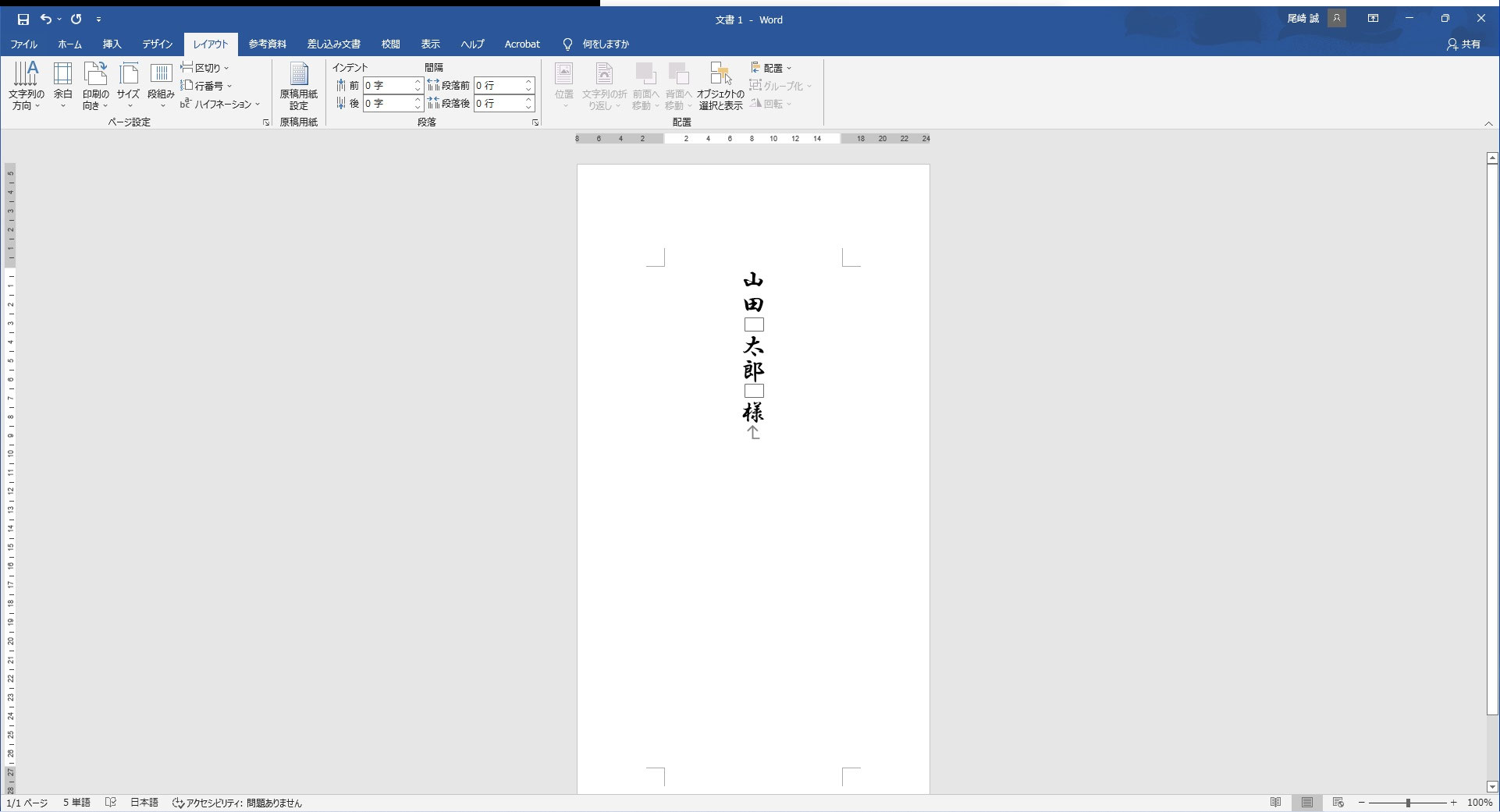Switch to the 校閲 ribbon tab
The height and width of the screenshot is (812, 1500).
[389, 44]
